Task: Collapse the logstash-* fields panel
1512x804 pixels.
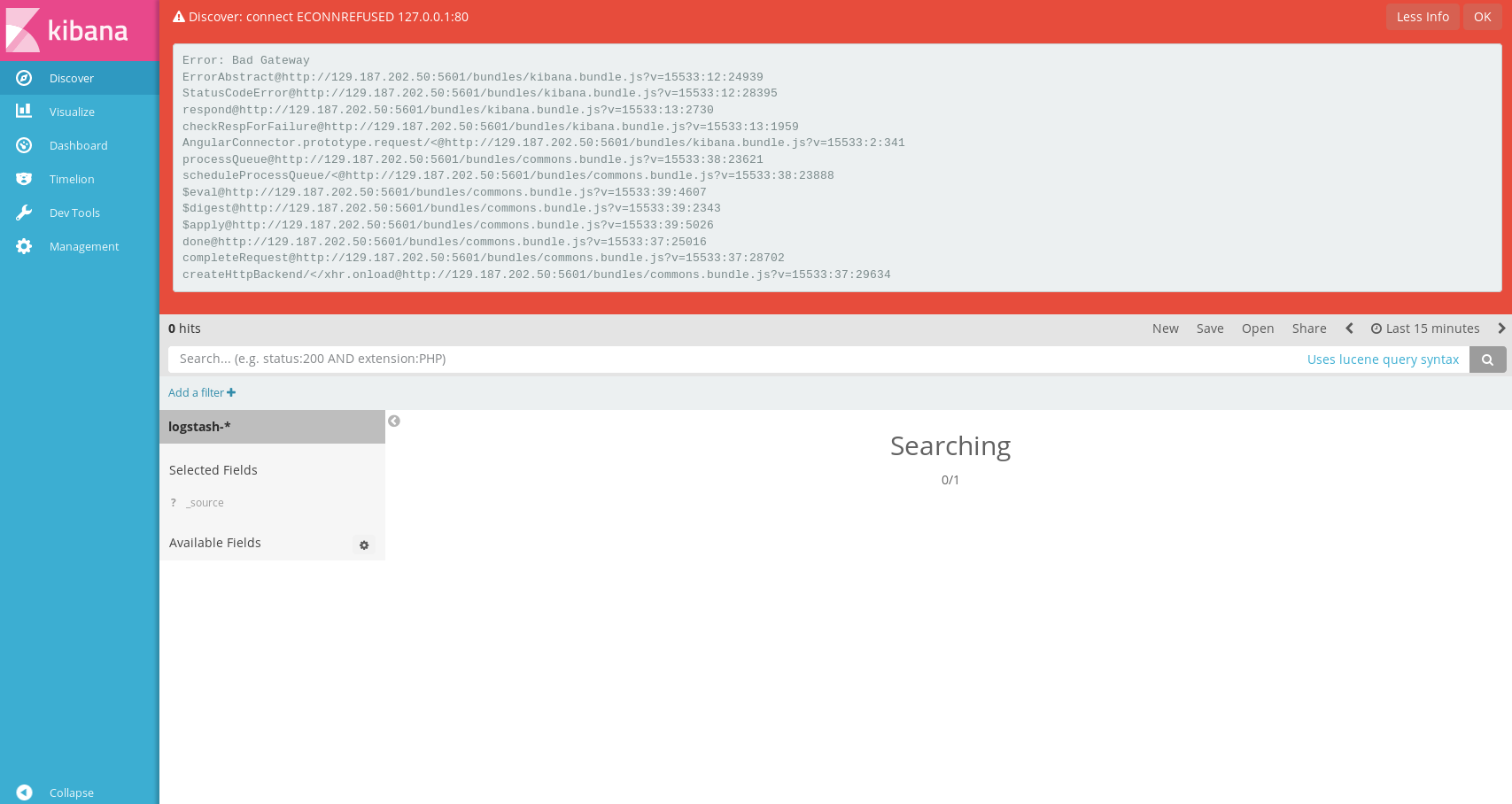Action: [394, 421]
